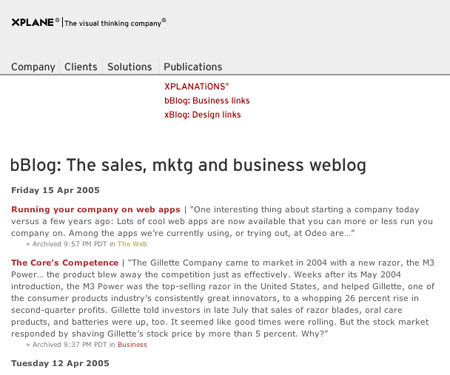Go to xBlog: Design links

(x=202, y=115)
